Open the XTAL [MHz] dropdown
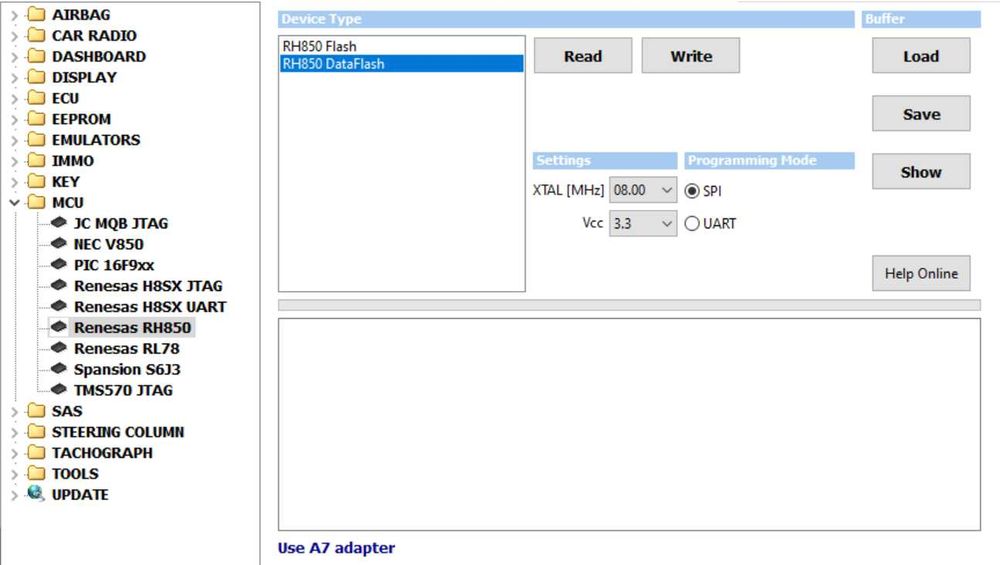The height and width of the screenshot is (565, 1000). 643,190
